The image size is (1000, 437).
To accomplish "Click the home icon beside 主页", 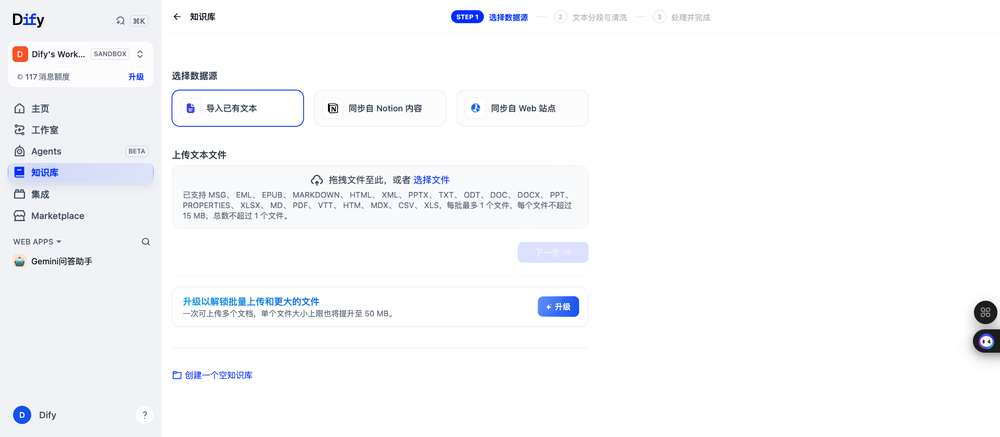I will coord(20,108).
